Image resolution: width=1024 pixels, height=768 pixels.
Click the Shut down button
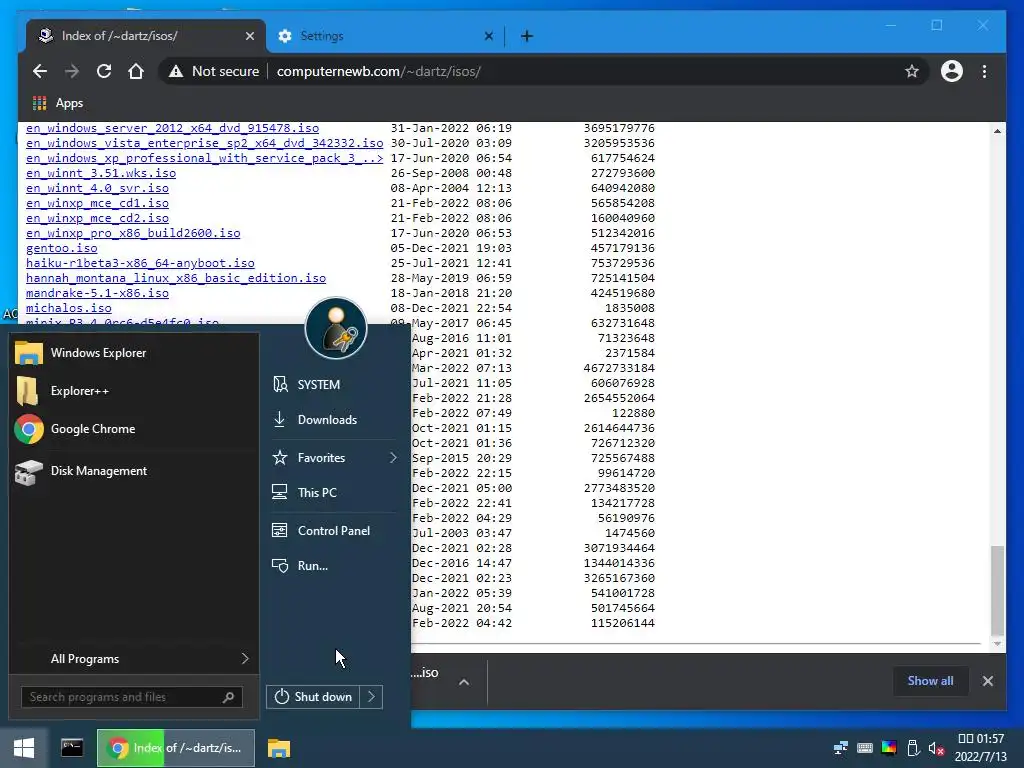(x=313, y=697)
